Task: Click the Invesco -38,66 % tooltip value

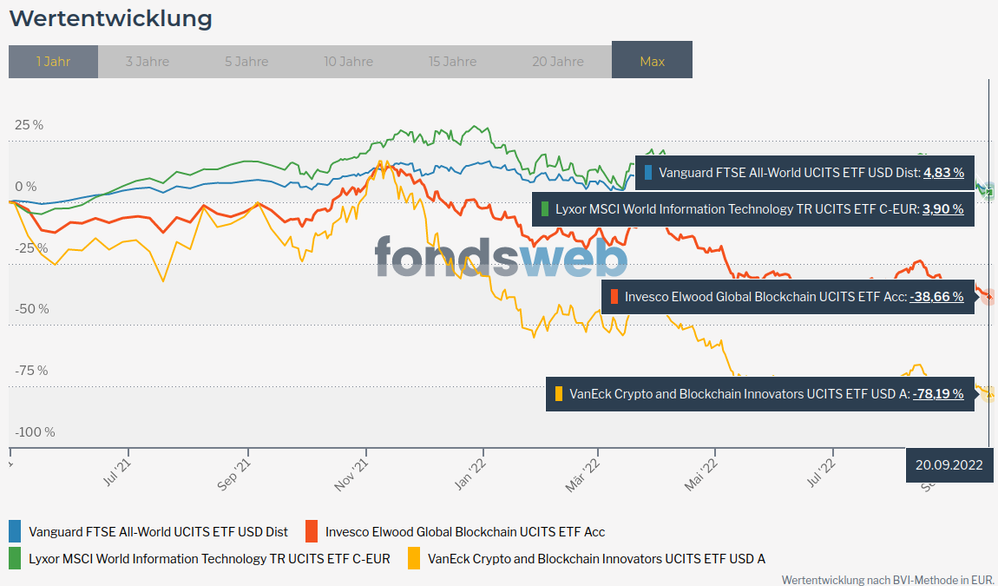Action: [936, 297]
